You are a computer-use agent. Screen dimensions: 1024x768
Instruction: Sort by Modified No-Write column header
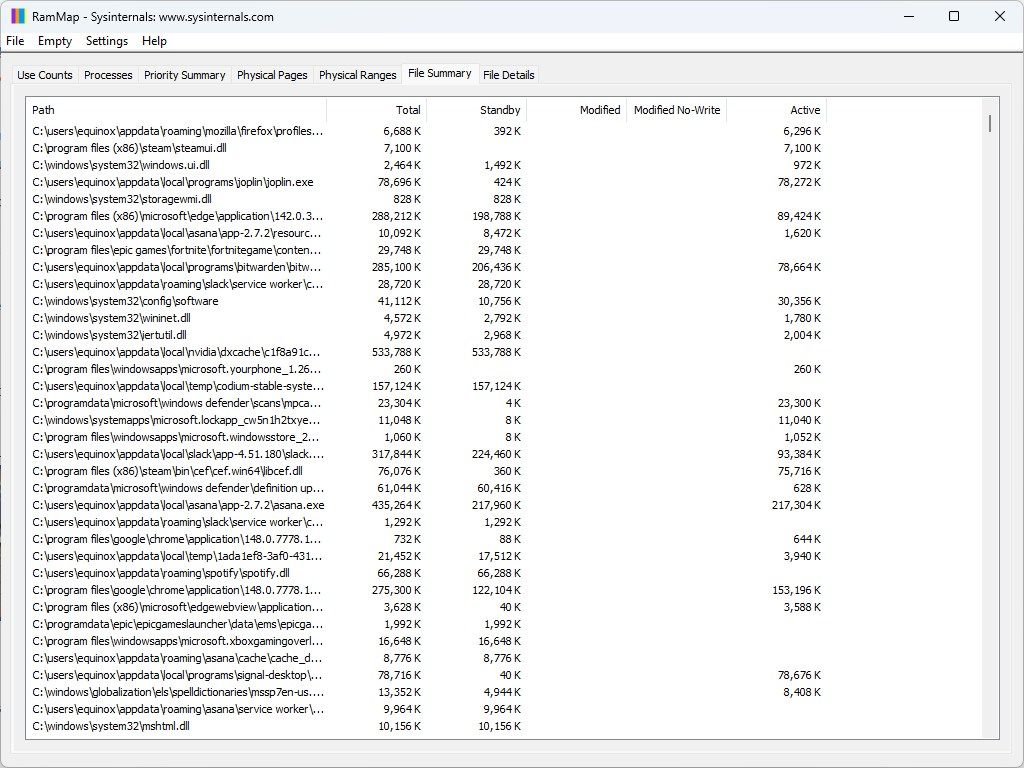pyautogui.click(x=677, y=110)
